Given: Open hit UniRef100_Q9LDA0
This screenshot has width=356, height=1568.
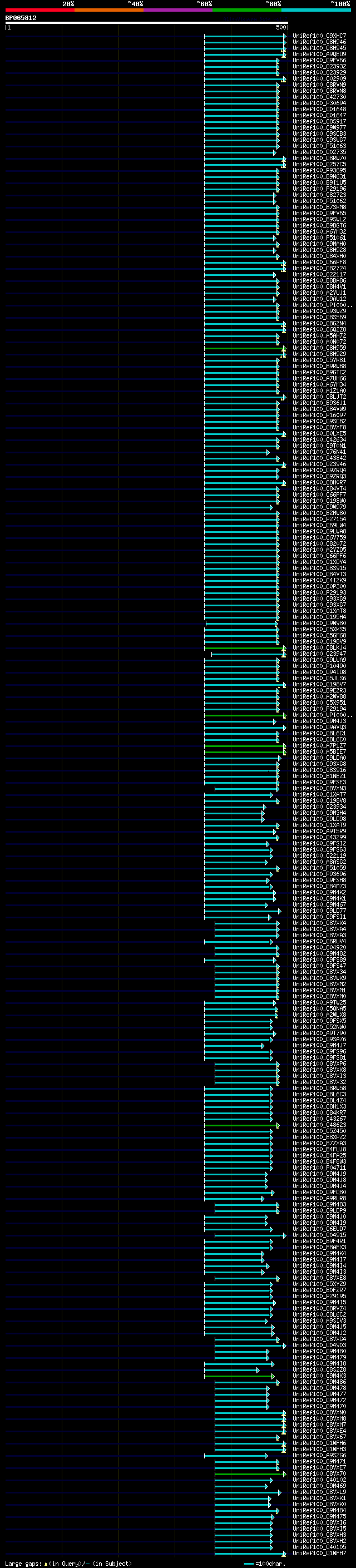Looking at the screenshot, I should click(319, 758).
